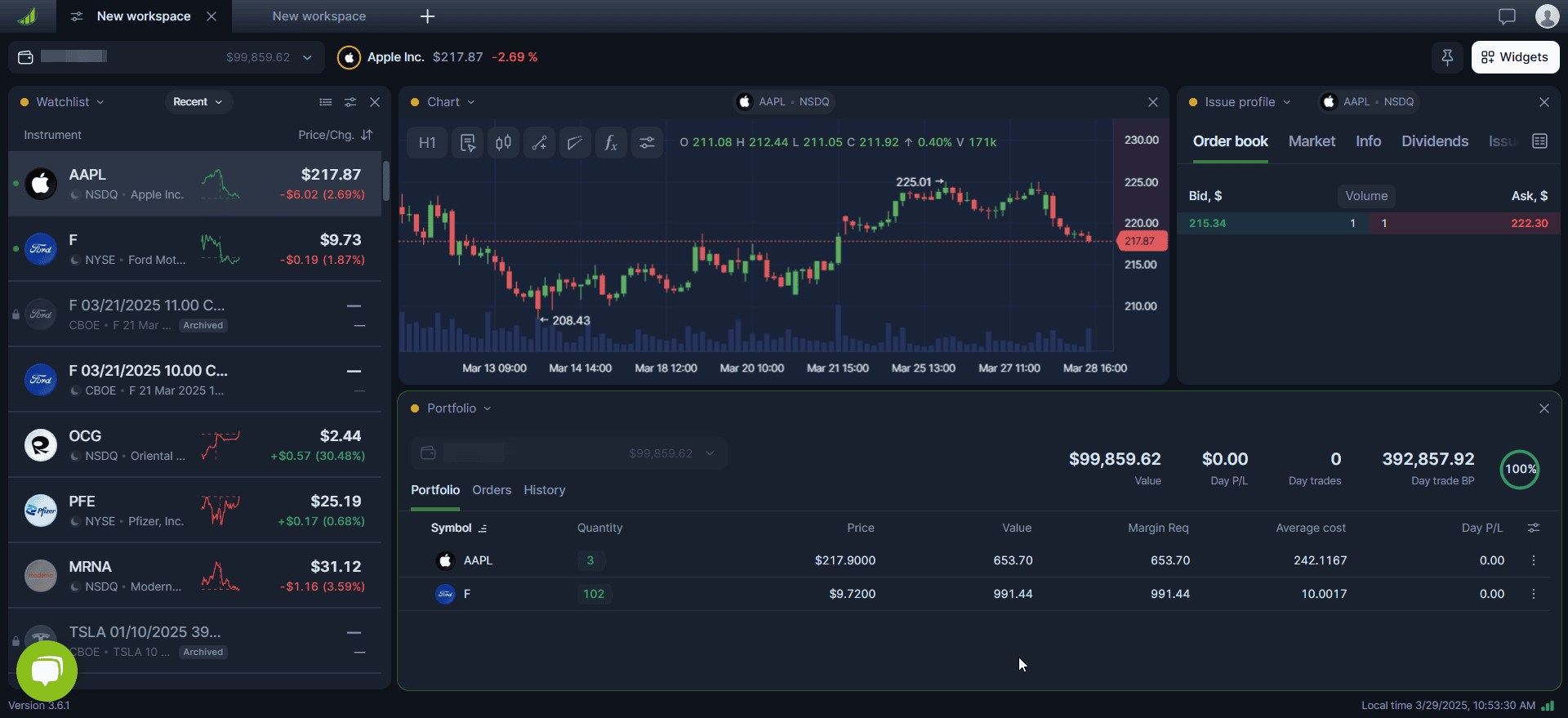This screenshot has height=718, width=1568.
Task: Click the watchlist vertical scrollbar
Action: [x=385, y=181]
